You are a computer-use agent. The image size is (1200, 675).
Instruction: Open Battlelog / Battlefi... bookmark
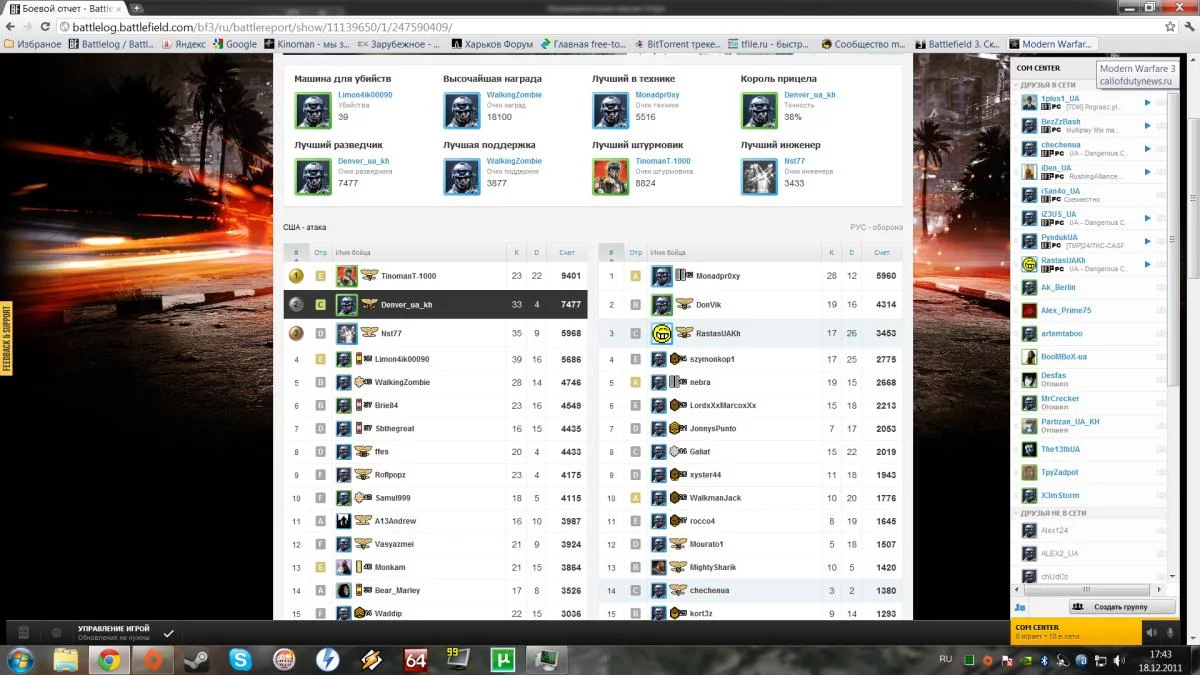(x=112, y=44)
